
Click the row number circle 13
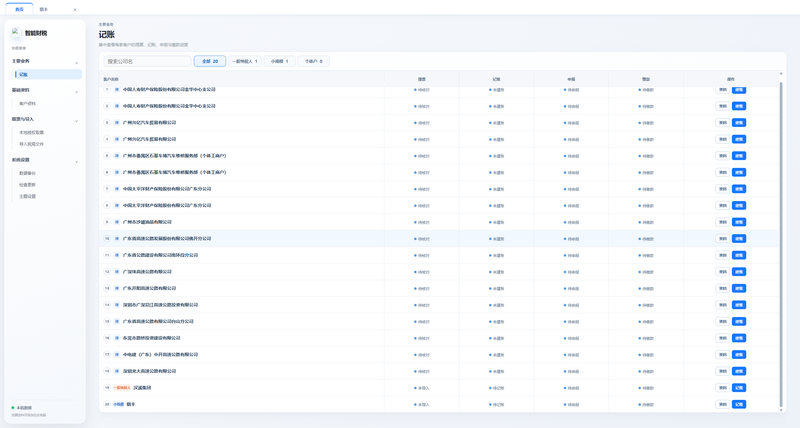pos(107,288)
